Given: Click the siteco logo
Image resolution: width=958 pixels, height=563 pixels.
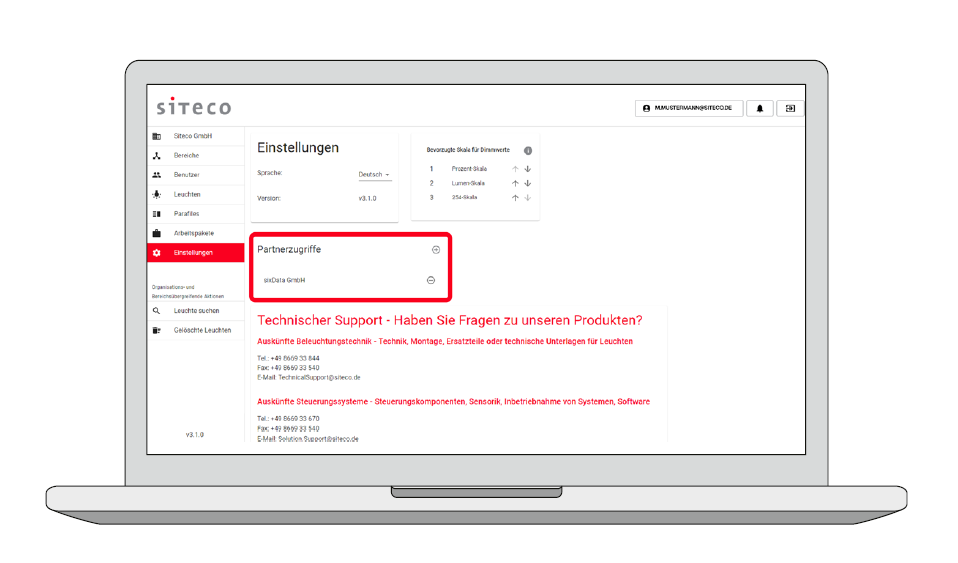Looking at the screenshot, I should [193, 107].
